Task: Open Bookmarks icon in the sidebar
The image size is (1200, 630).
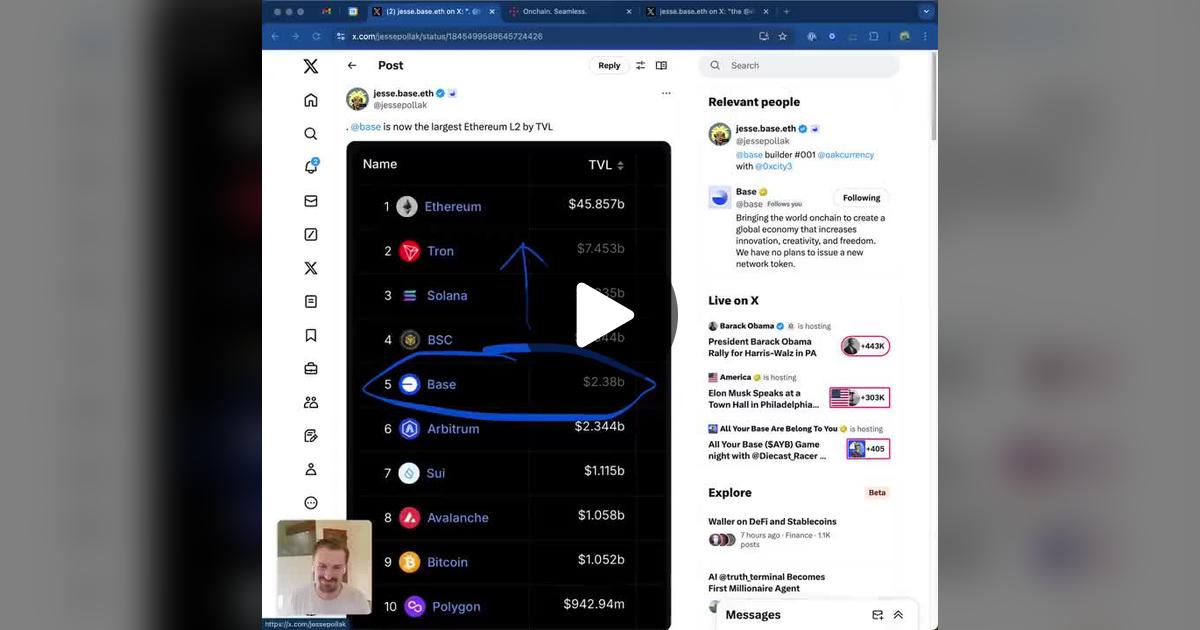Action: [x=311, y=336]
